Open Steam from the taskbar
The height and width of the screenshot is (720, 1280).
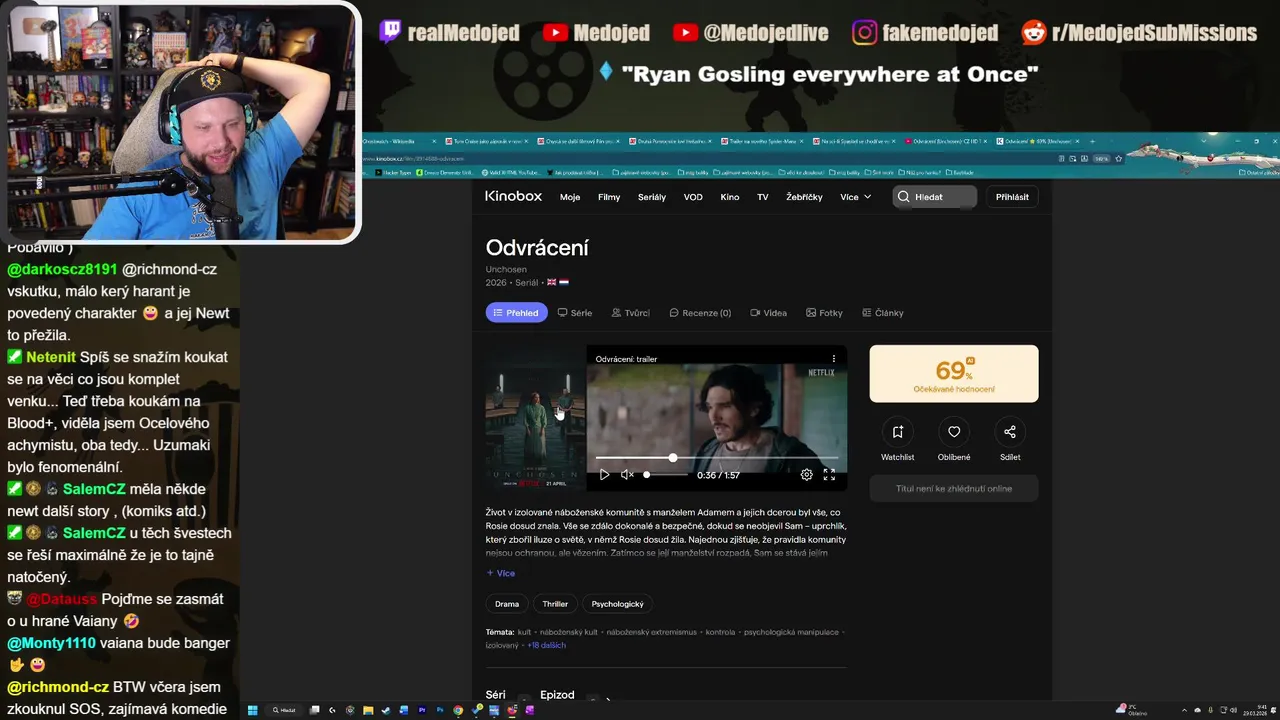pos(386,710)
